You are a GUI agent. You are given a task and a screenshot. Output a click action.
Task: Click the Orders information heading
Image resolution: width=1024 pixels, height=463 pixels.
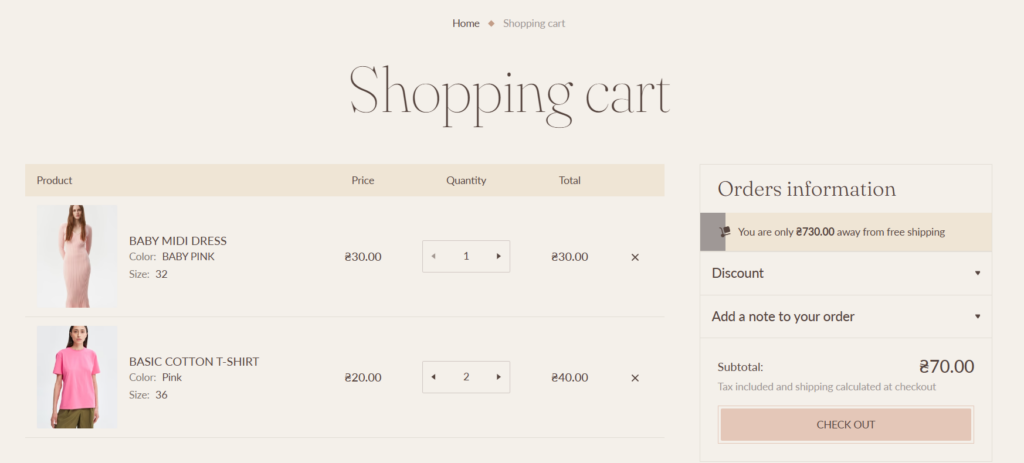point(807,189)
